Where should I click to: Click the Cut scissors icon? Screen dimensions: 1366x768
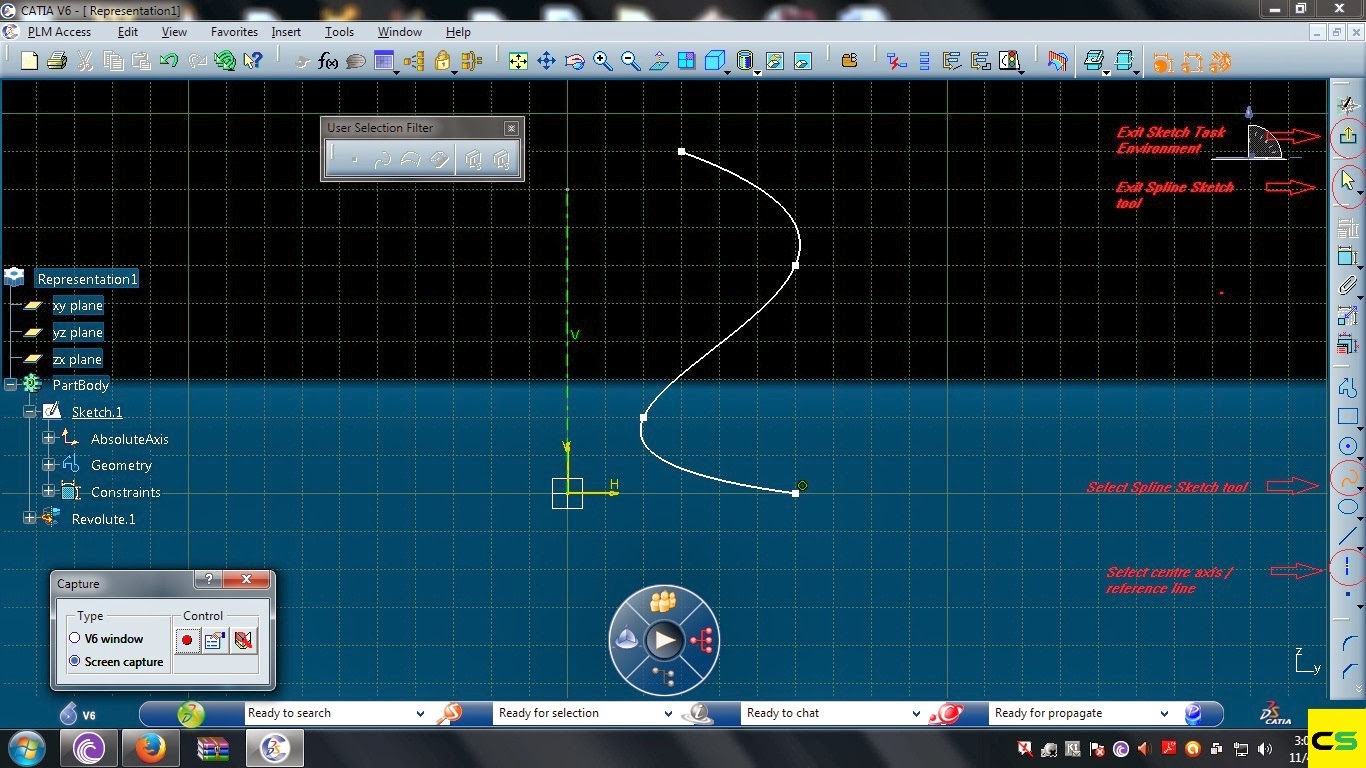85,62
